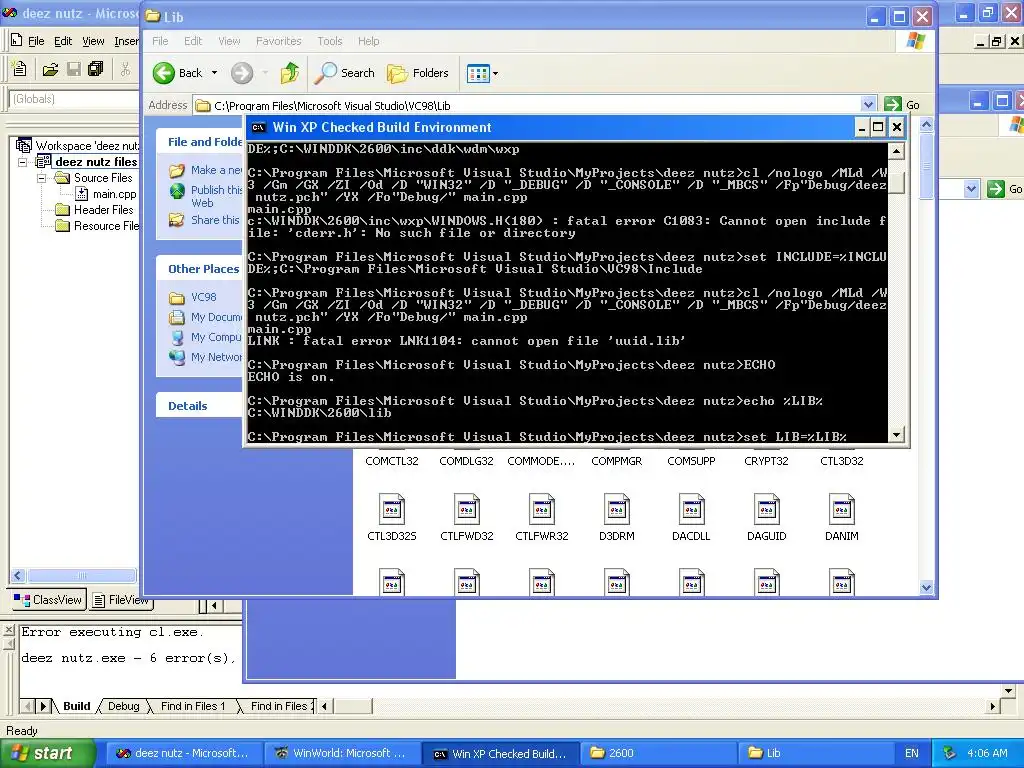Open My Computer under Other Places
The height and width of the screenshot is (768, 1024).
(216, 337)
